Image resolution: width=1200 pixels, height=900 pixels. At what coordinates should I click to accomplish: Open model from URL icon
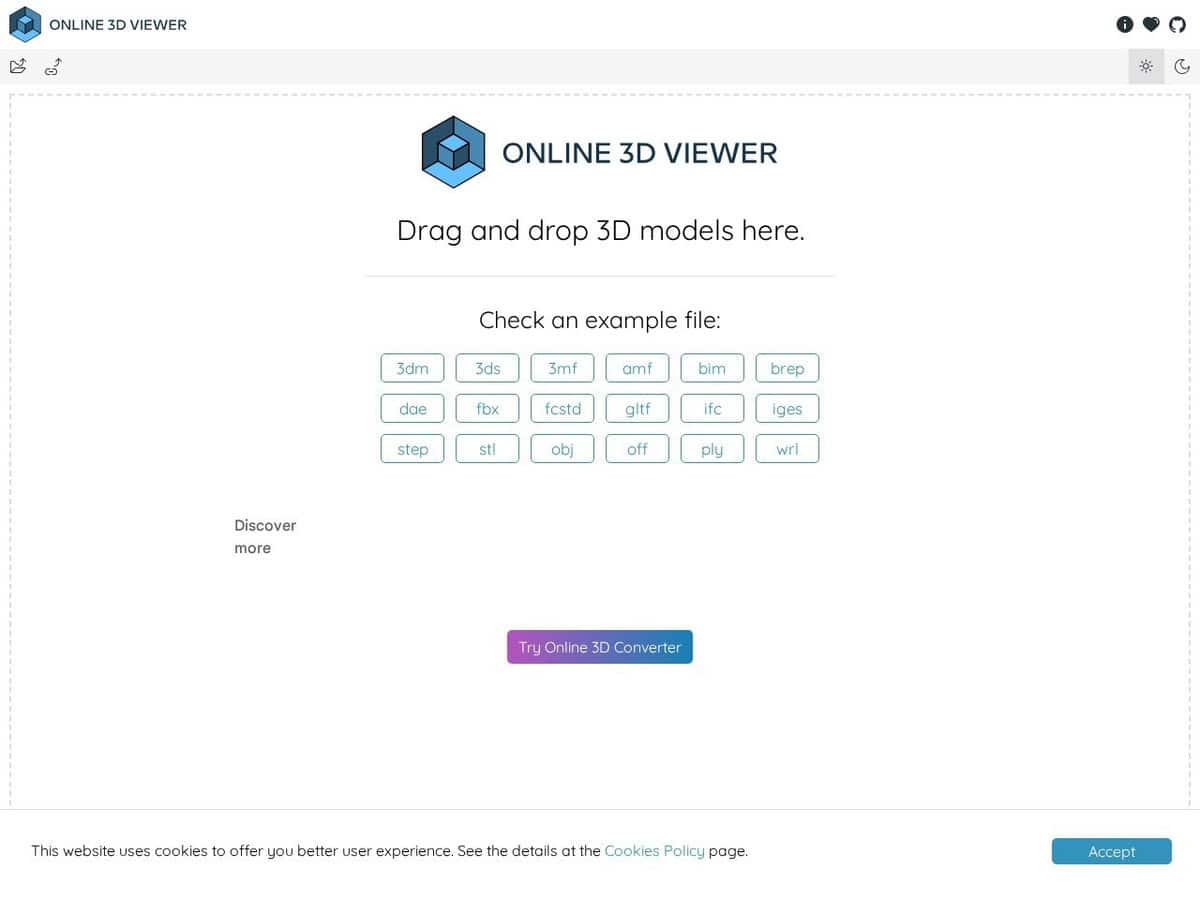(x=54, y=67)
